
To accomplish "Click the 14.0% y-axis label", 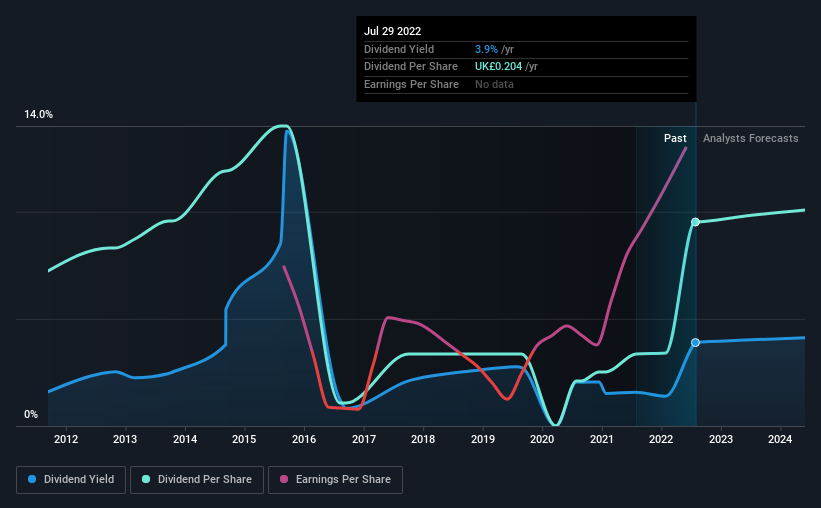I will [38, 114].
